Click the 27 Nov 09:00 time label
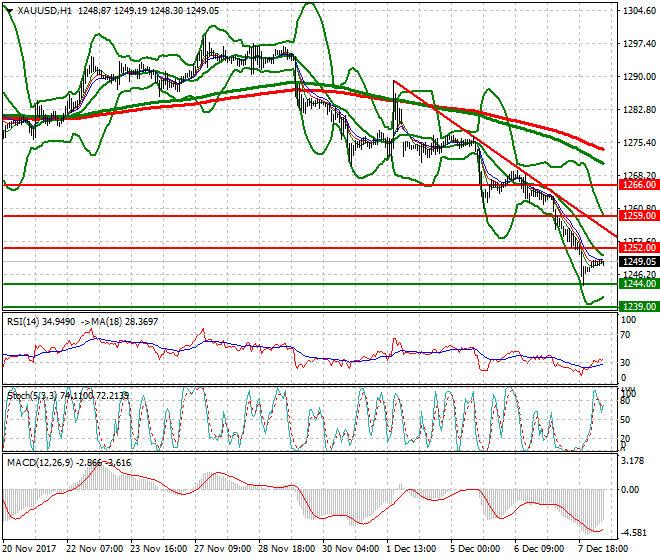Screen dimensions: 660x560 224,549
